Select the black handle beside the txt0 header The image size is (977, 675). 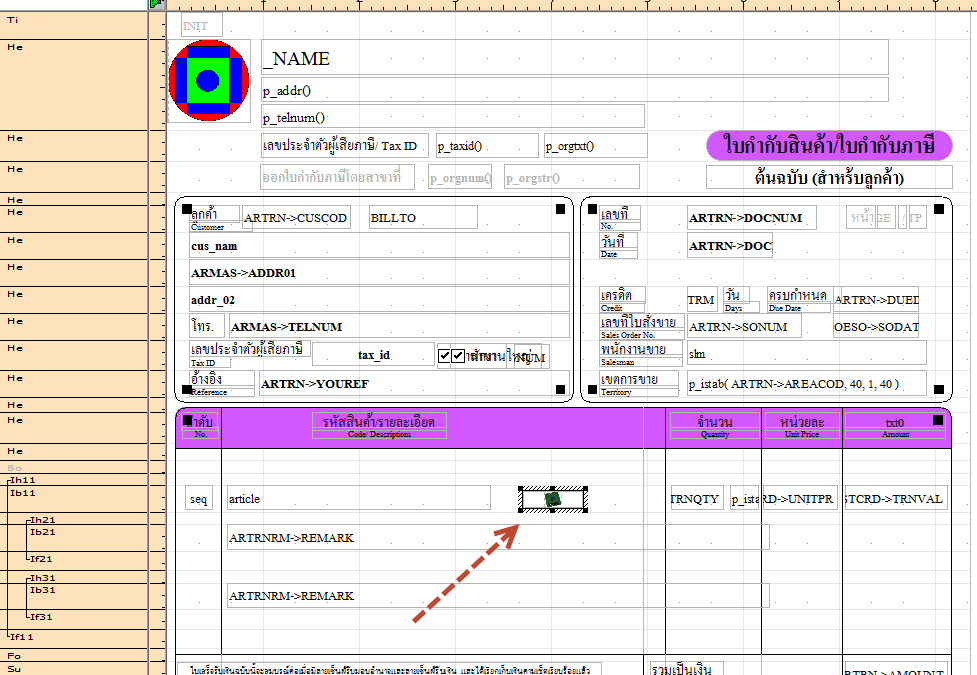pos(937,420)
